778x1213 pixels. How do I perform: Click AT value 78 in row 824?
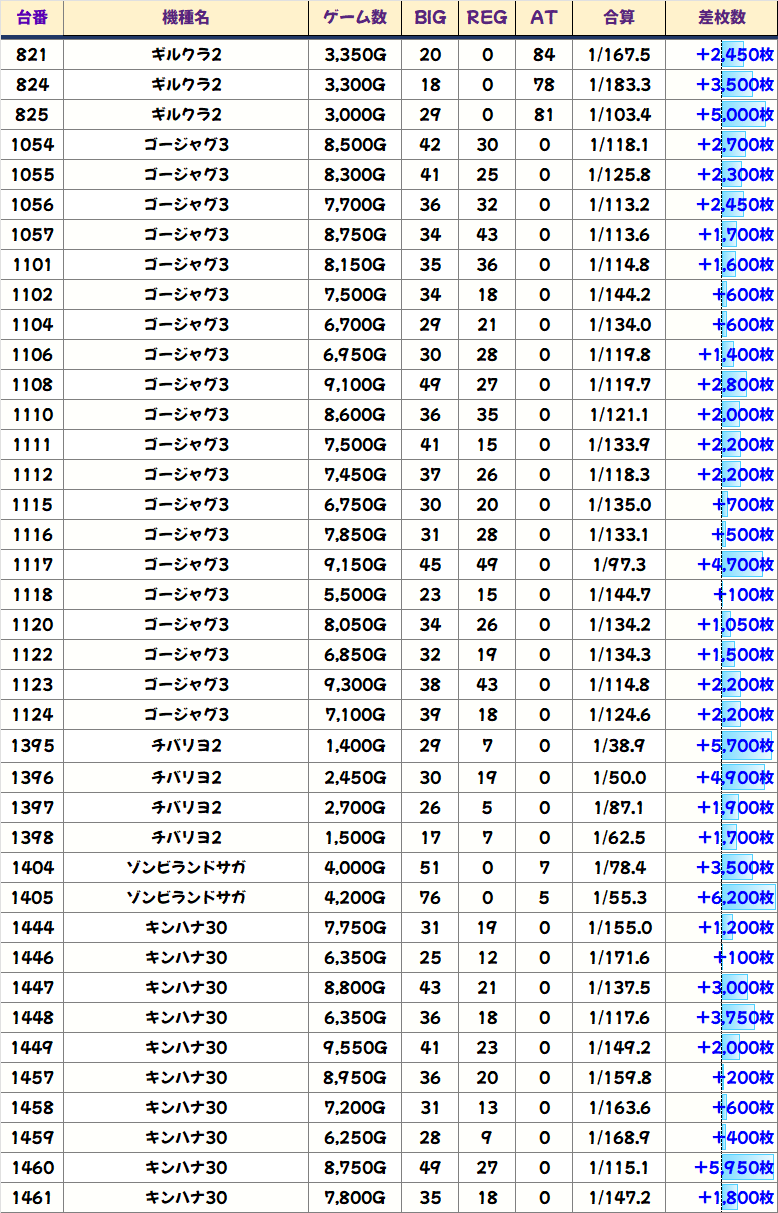pos(544,85)
